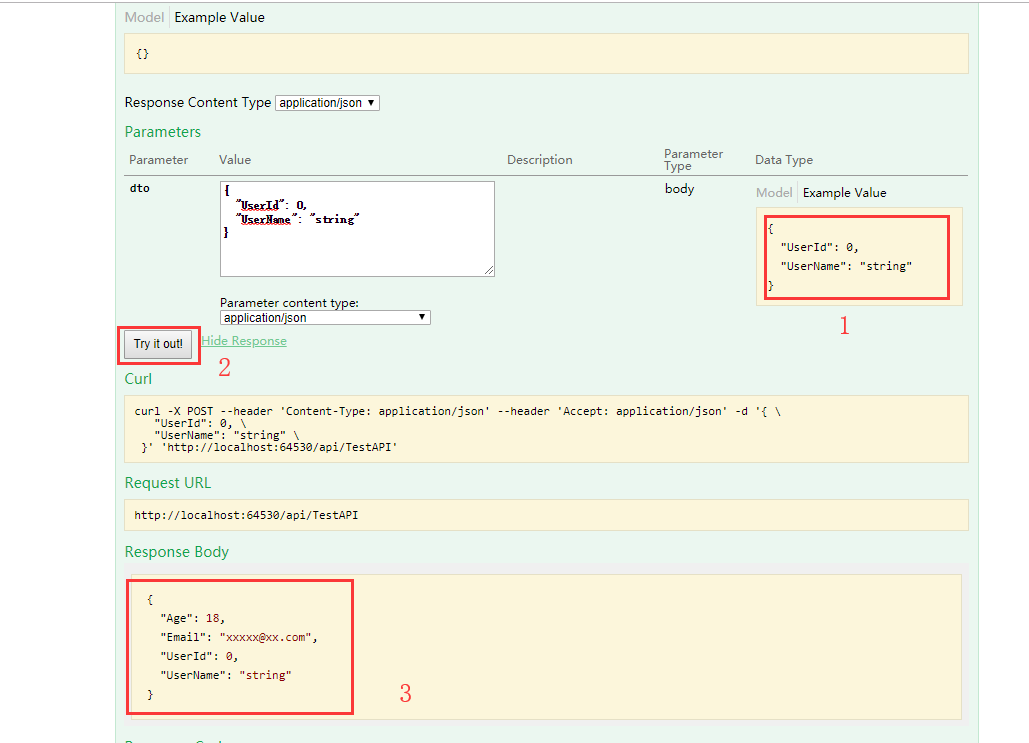The image size is (1029, 743).
Task: Click the Response Body heading
Action: coord(177,552)
